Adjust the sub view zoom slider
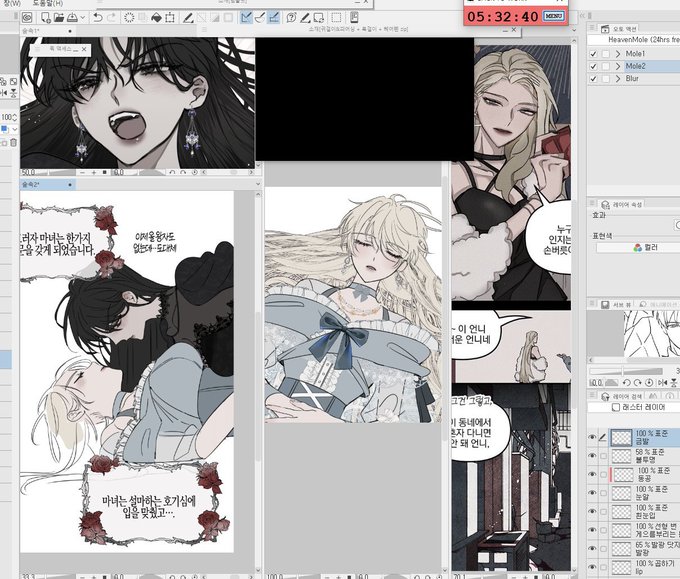 (625, 372)
